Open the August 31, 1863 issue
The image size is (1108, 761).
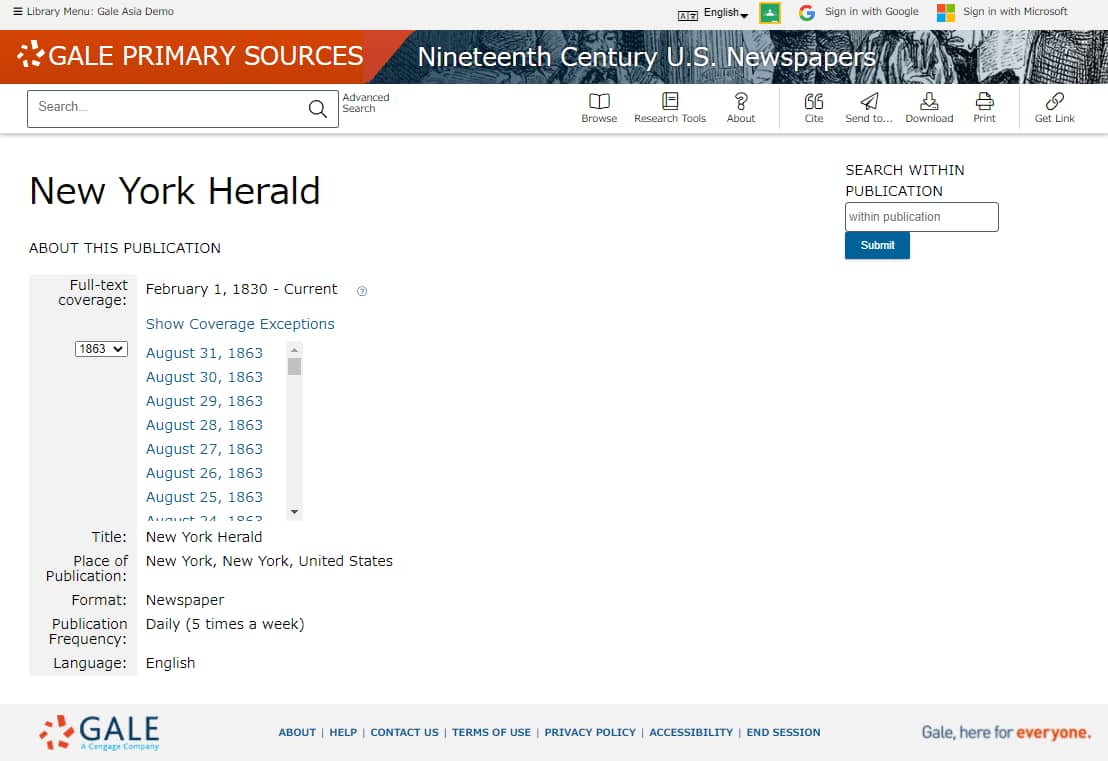point(204,353)
